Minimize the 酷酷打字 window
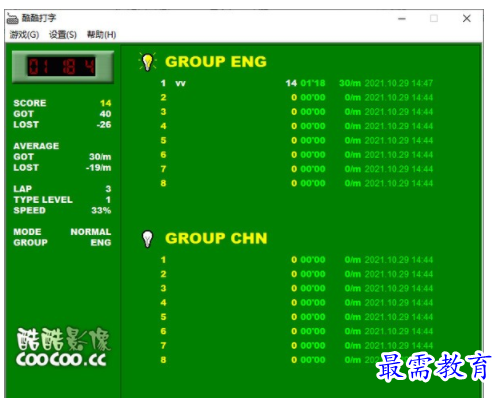Screen dimensions: 500x398 (402, 19)
